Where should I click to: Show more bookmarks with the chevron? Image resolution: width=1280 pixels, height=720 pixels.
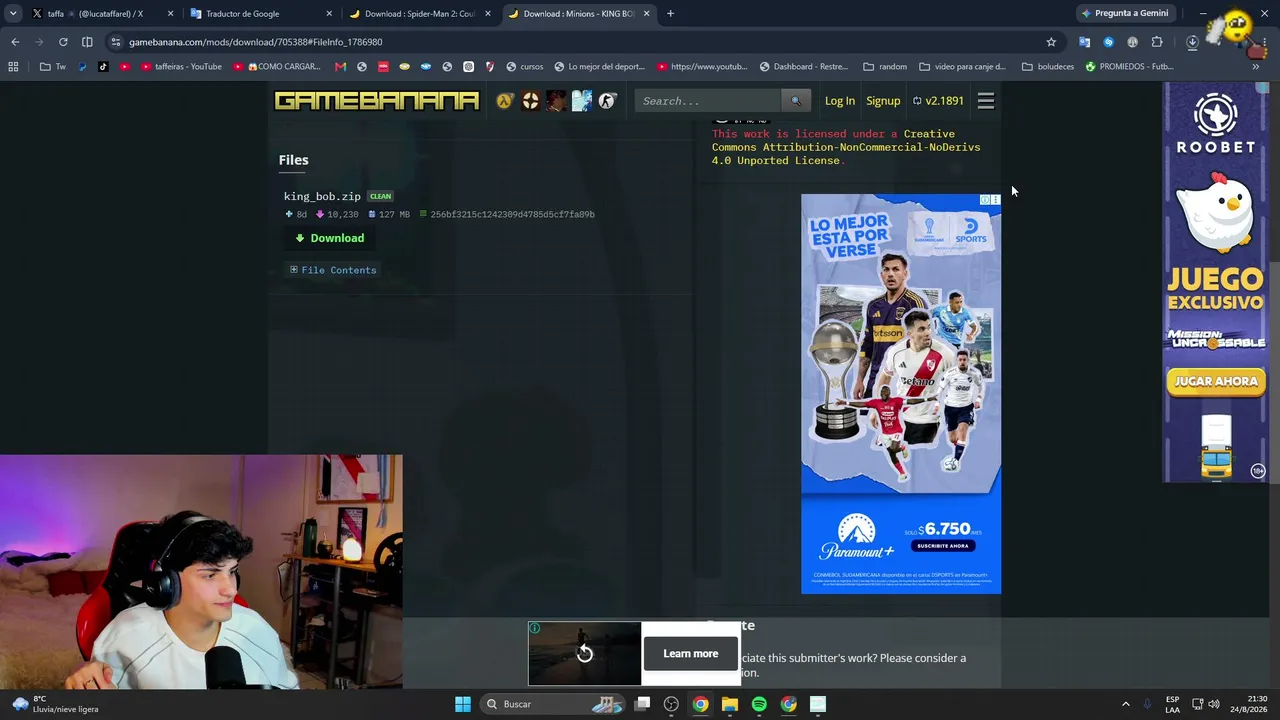pyautogui.click(x=1256, y=67)
